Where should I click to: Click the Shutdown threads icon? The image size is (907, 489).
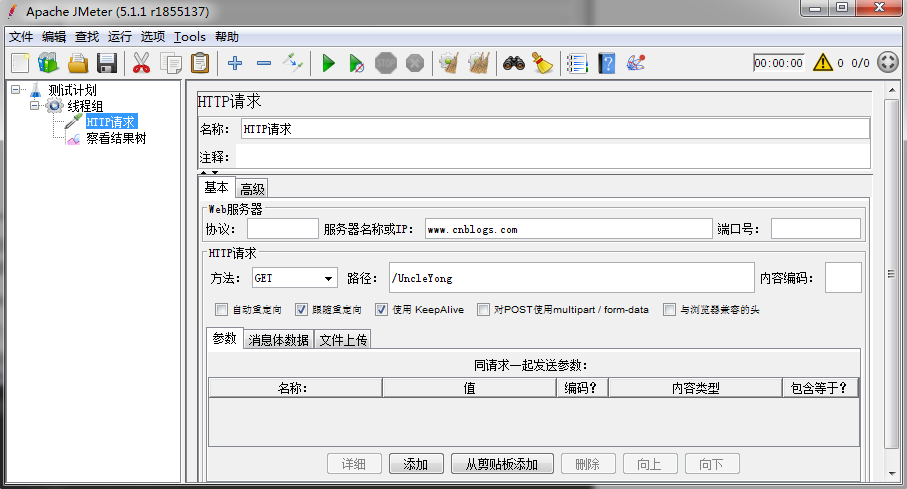415,63
